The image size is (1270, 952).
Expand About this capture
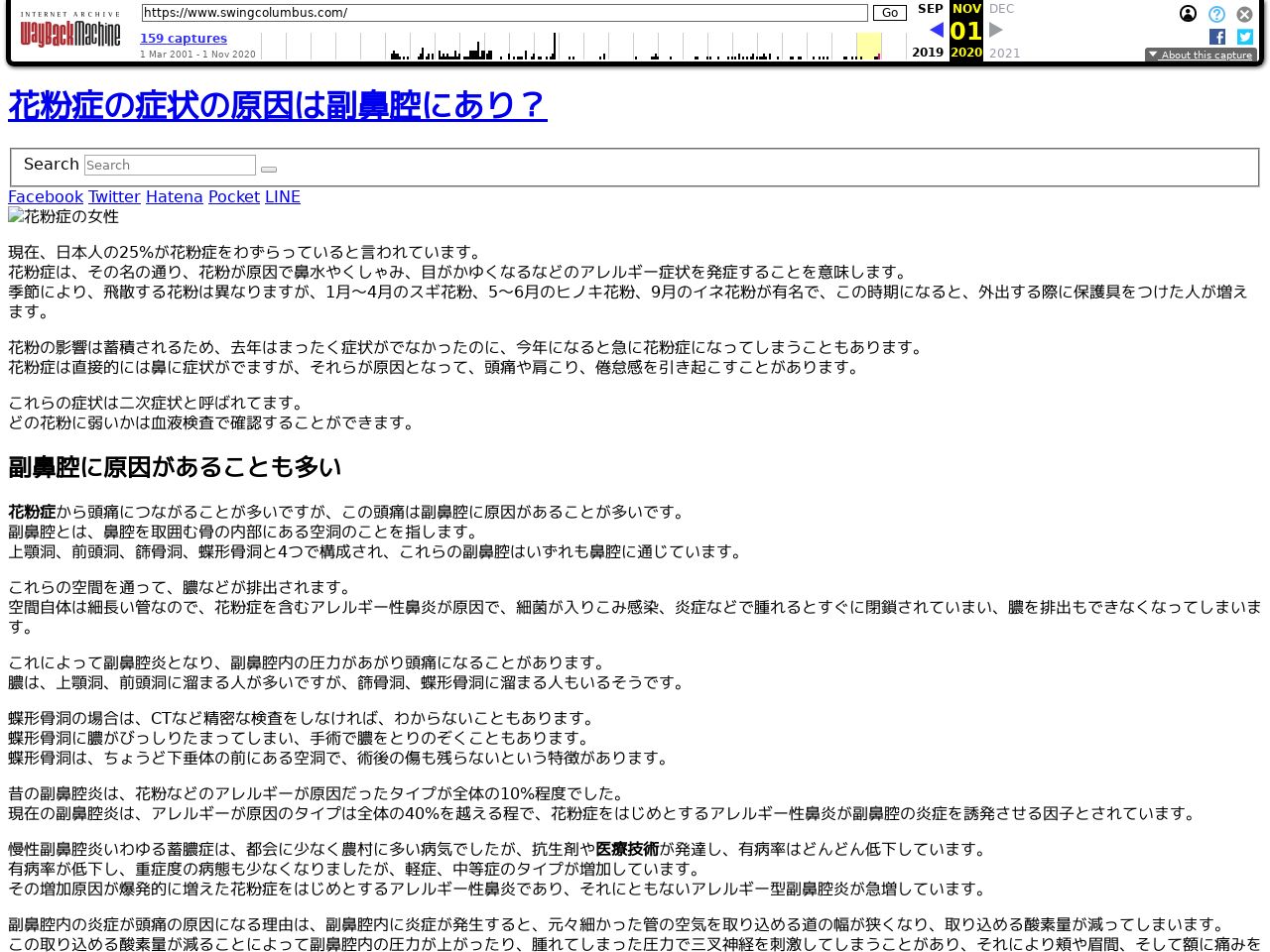click(x=1201, y=56)
